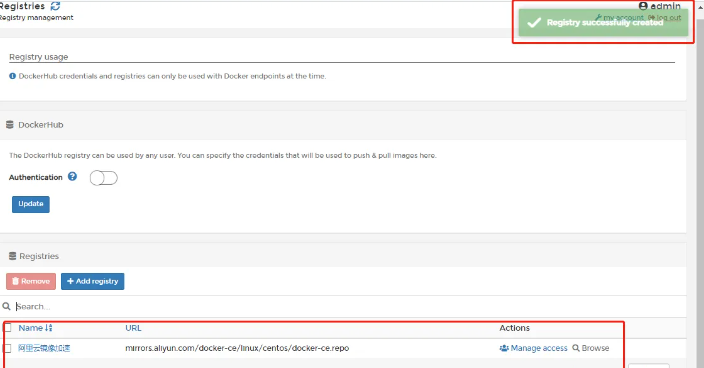This screenshot has width=704, height=368.
Task: Click Browse for the registry
Action: (x=591, y=348)
